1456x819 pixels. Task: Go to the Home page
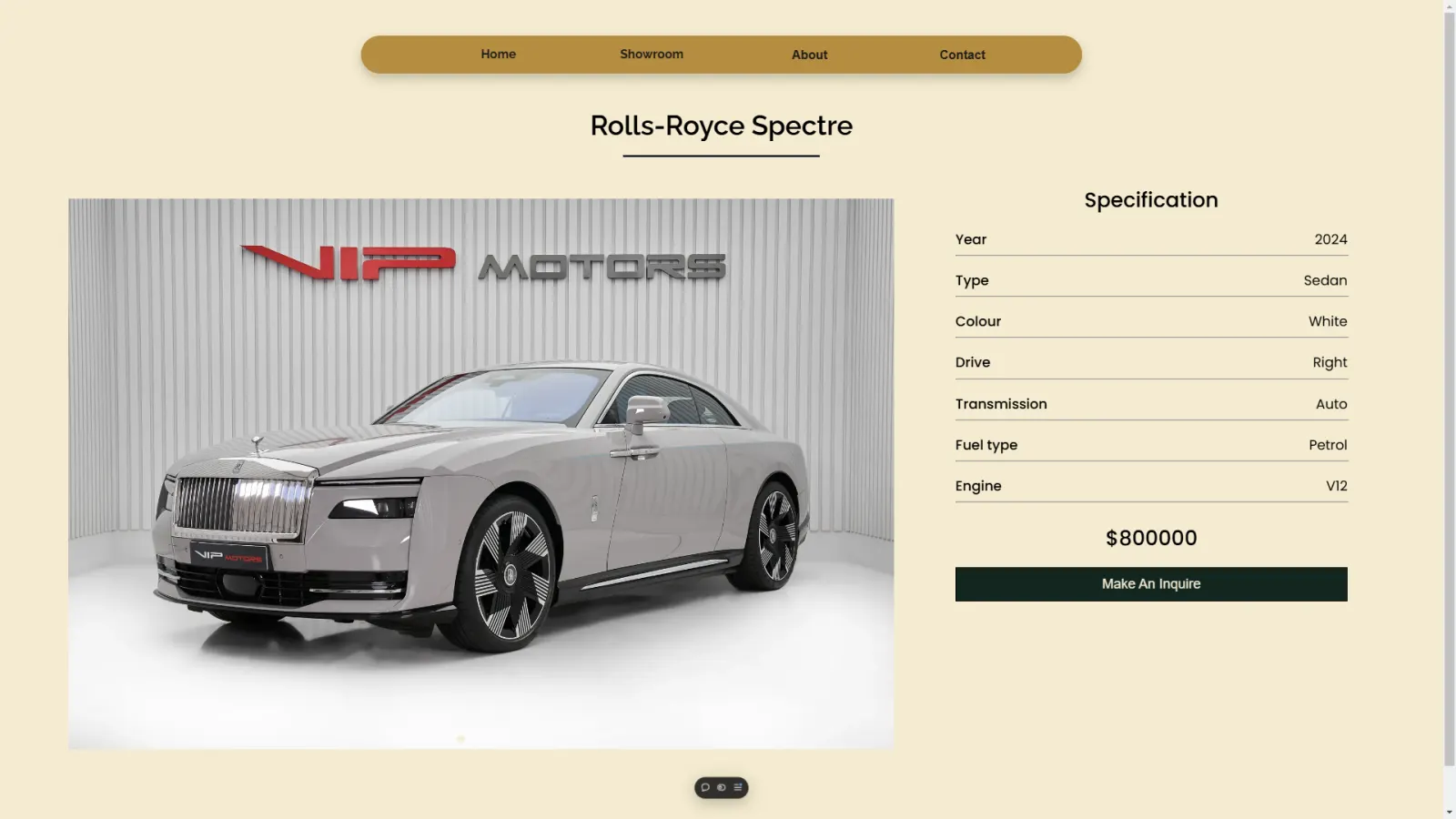(x=499, y=55)
